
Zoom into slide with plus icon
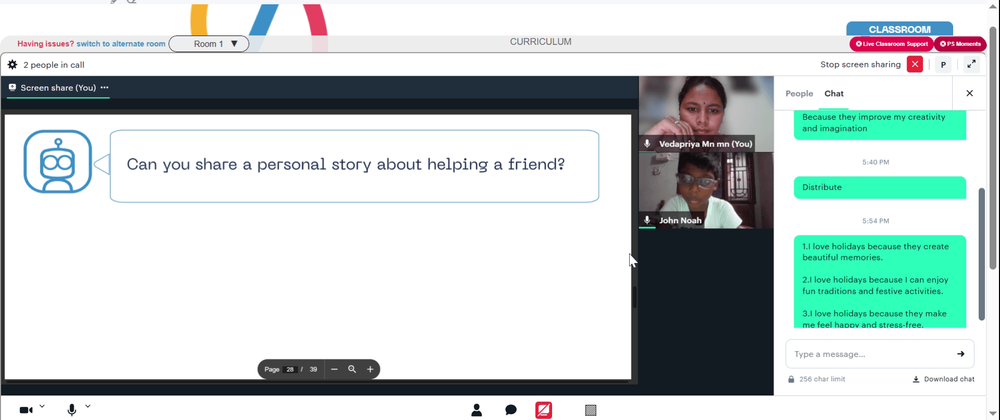(x=370, y=369)
